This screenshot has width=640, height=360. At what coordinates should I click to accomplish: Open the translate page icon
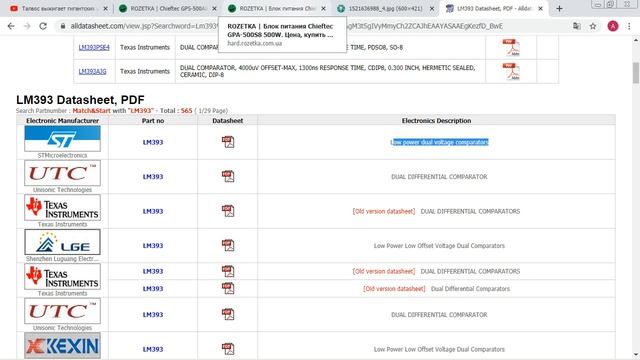(x=577, y=26)
